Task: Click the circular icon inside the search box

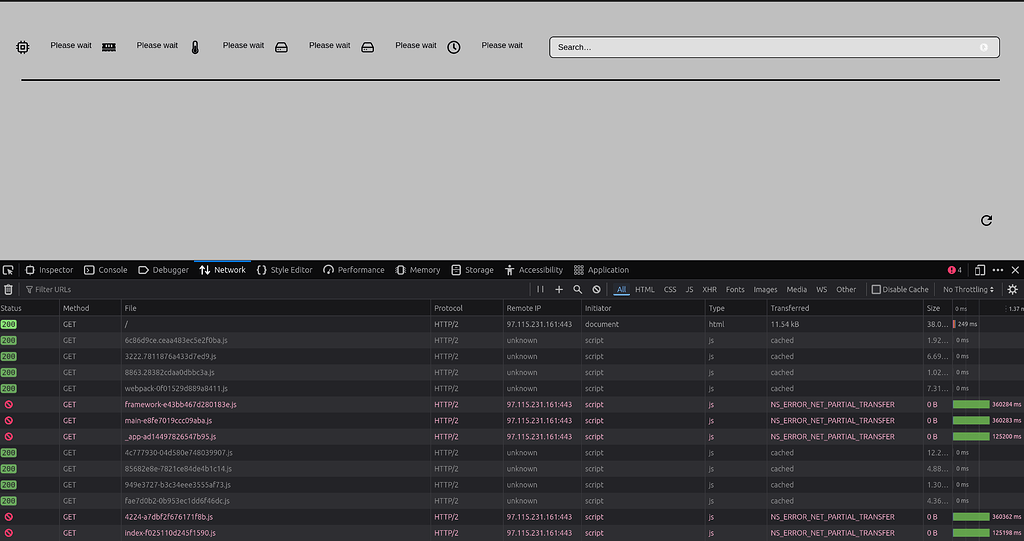Action: [x=984, y=47]
